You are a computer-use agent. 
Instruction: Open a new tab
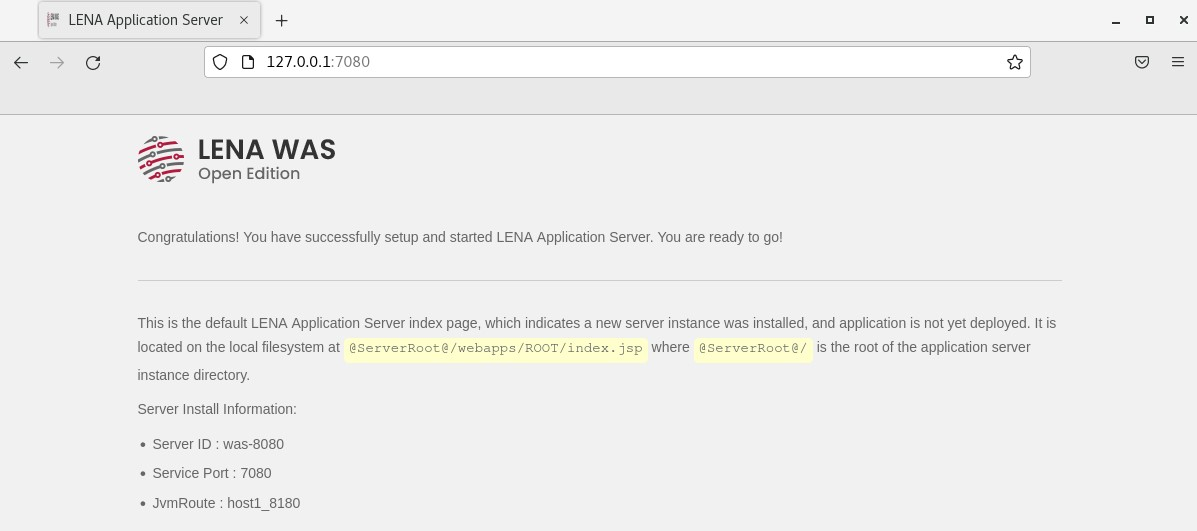click(x=282, y=21)
